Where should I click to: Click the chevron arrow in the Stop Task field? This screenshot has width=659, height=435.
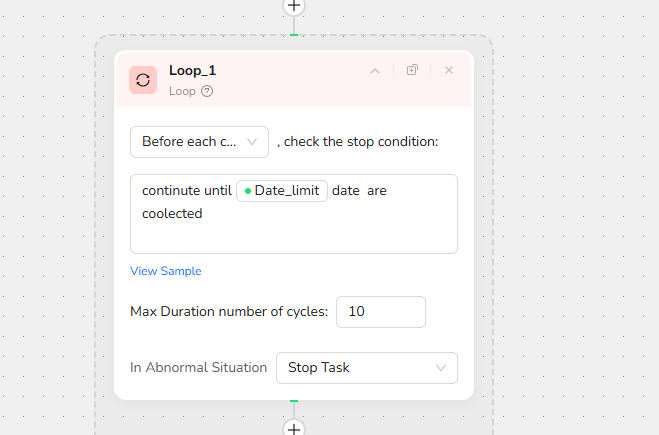pyautogui.click(x=441, y=368)
